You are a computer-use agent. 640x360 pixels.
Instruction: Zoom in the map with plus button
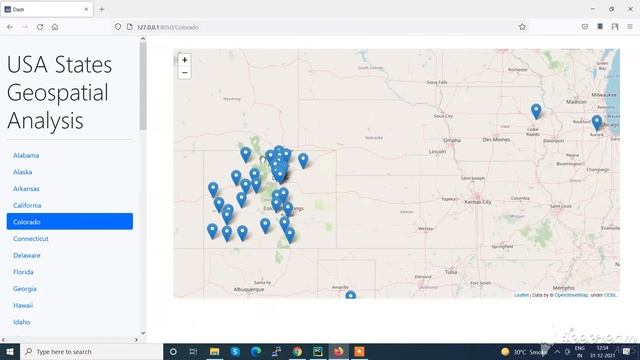[184, 60]
